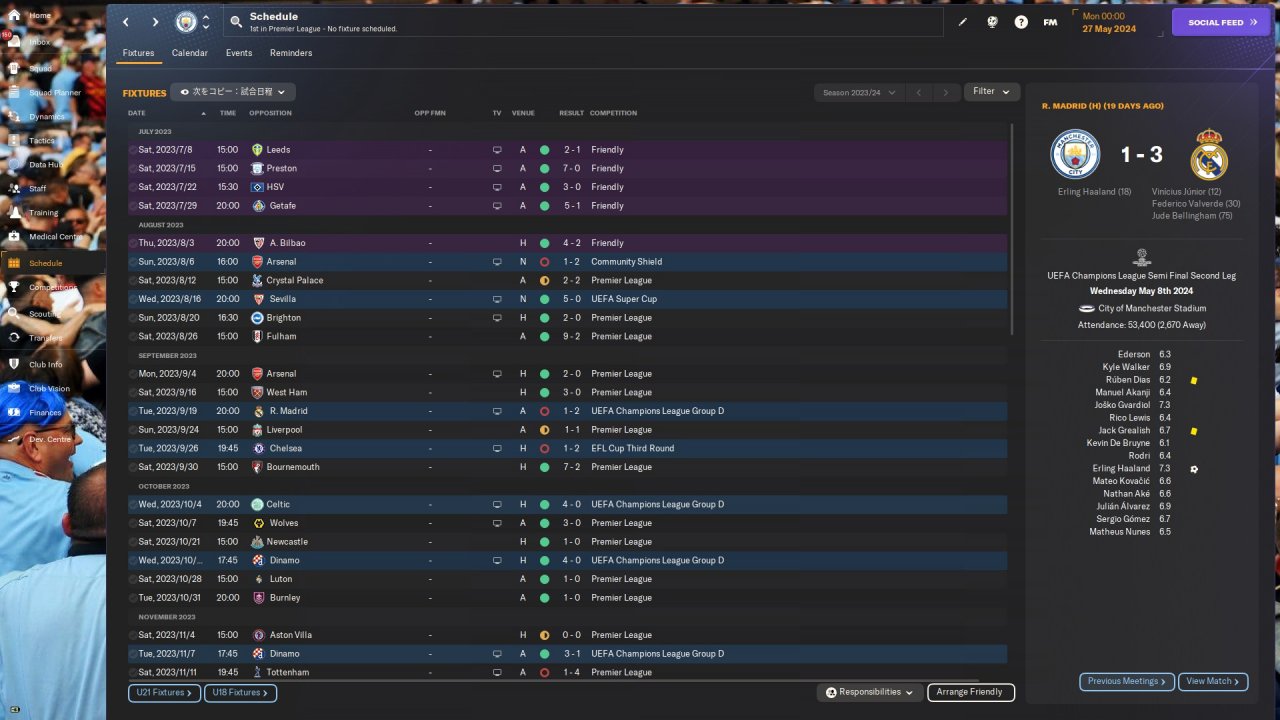Open the Transfers section
This screenshot has height=720, width=1280.
click(45, 338)
